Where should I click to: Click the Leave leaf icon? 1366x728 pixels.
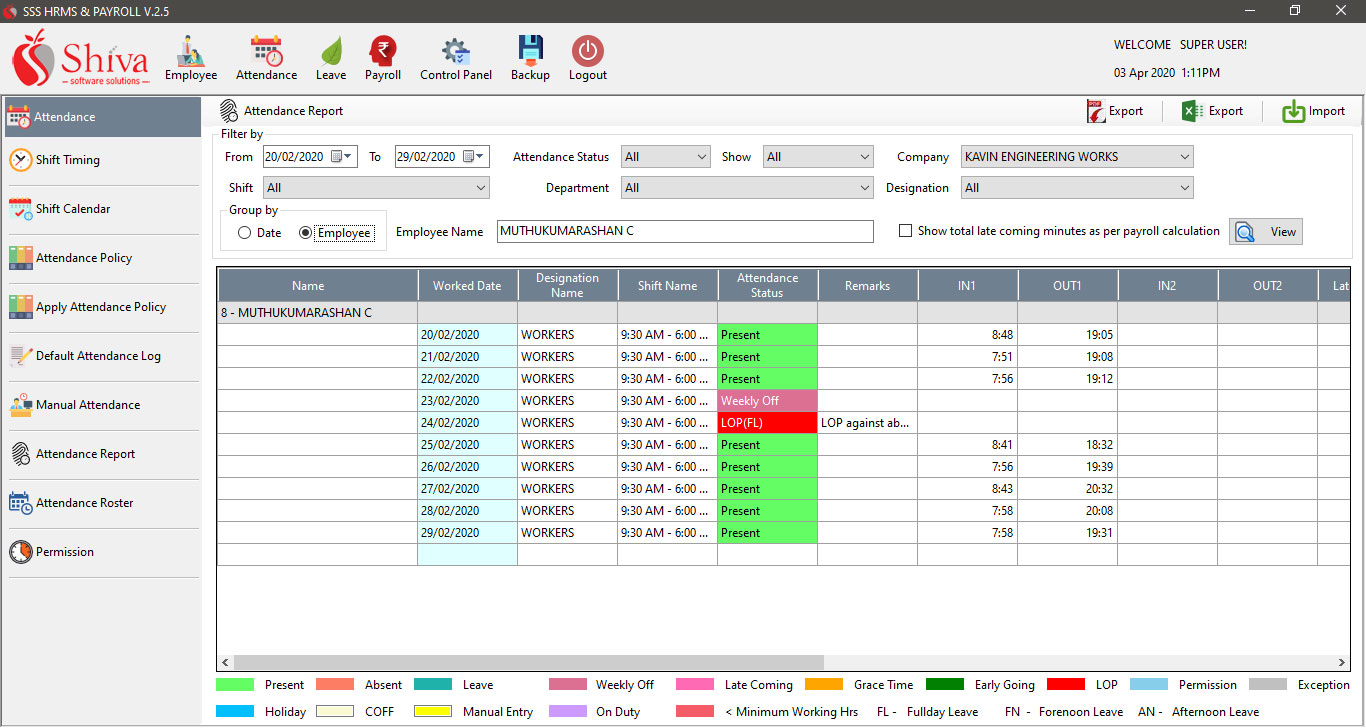[330, 52]
